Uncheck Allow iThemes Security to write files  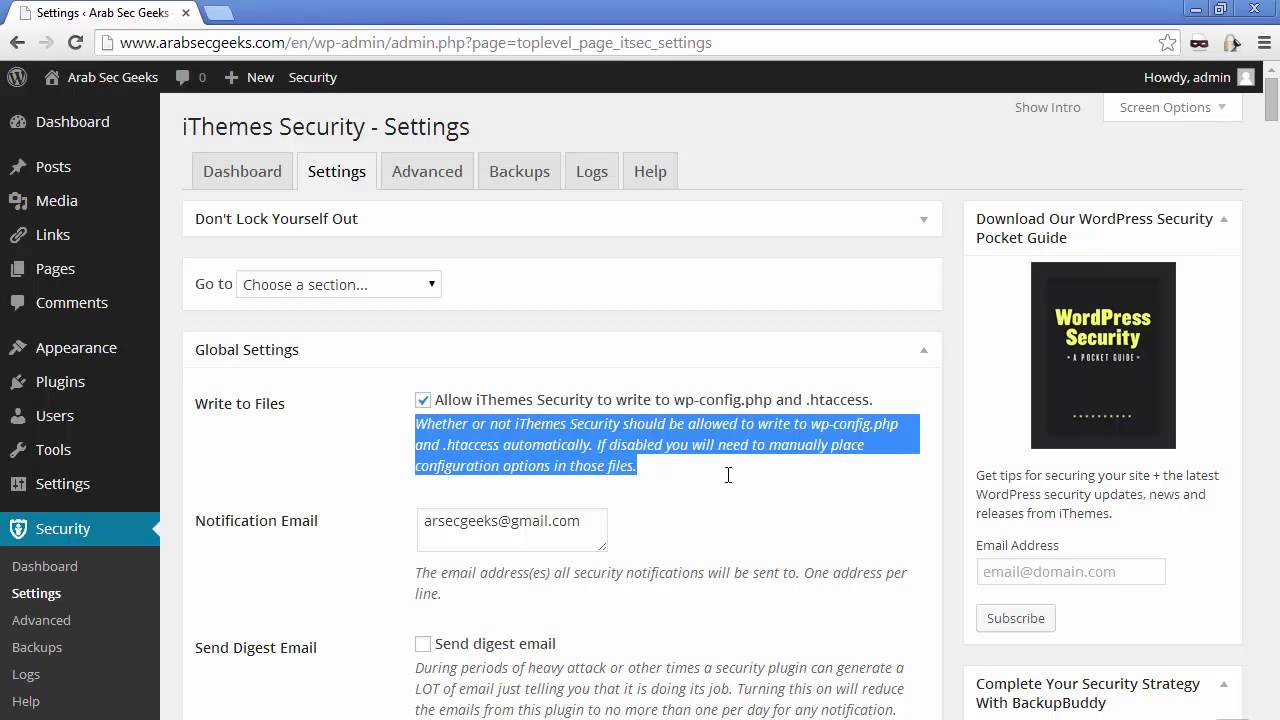423,400
